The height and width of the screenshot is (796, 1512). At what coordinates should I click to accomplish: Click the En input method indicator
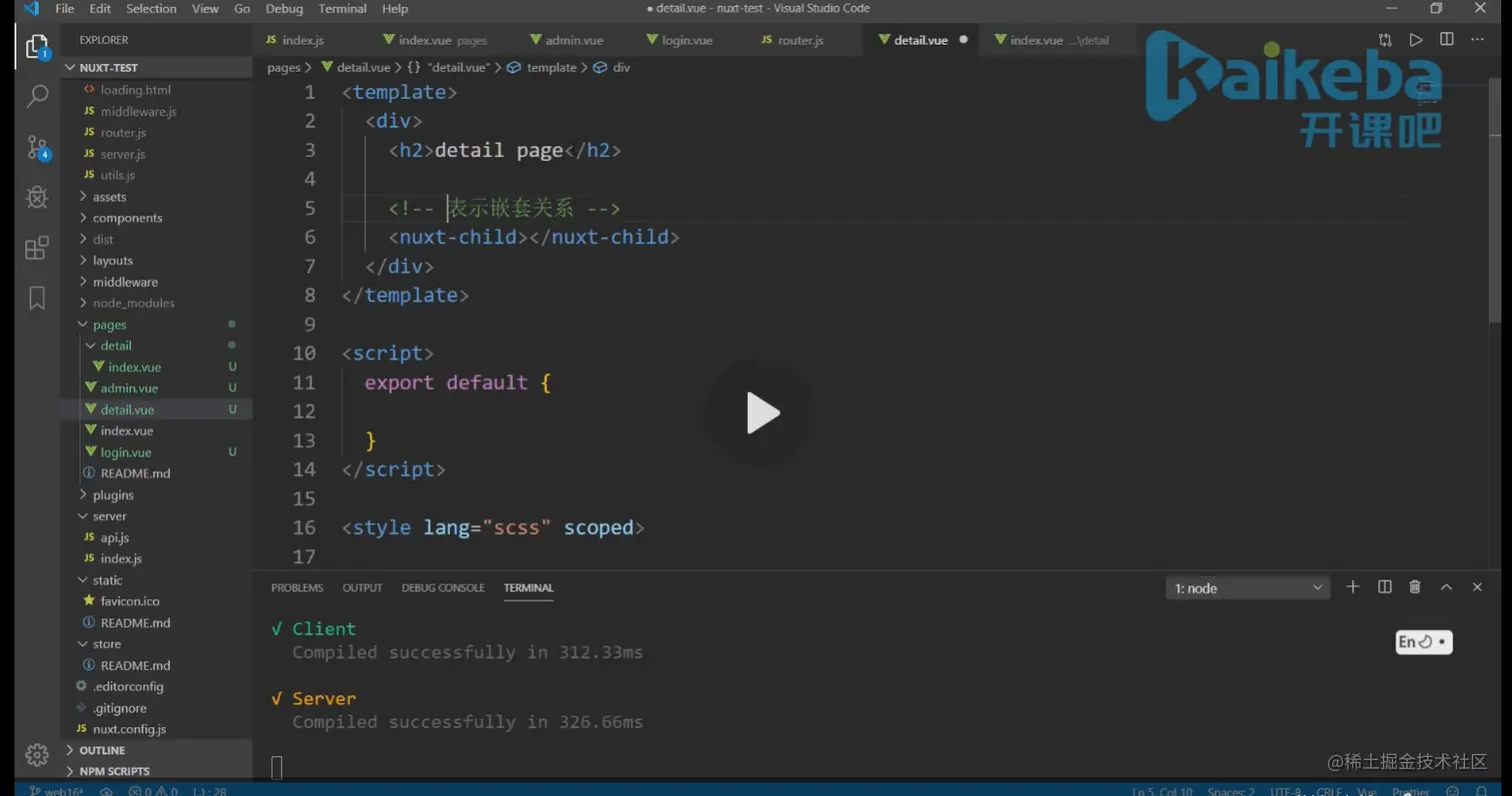[x=1424, y=642]
